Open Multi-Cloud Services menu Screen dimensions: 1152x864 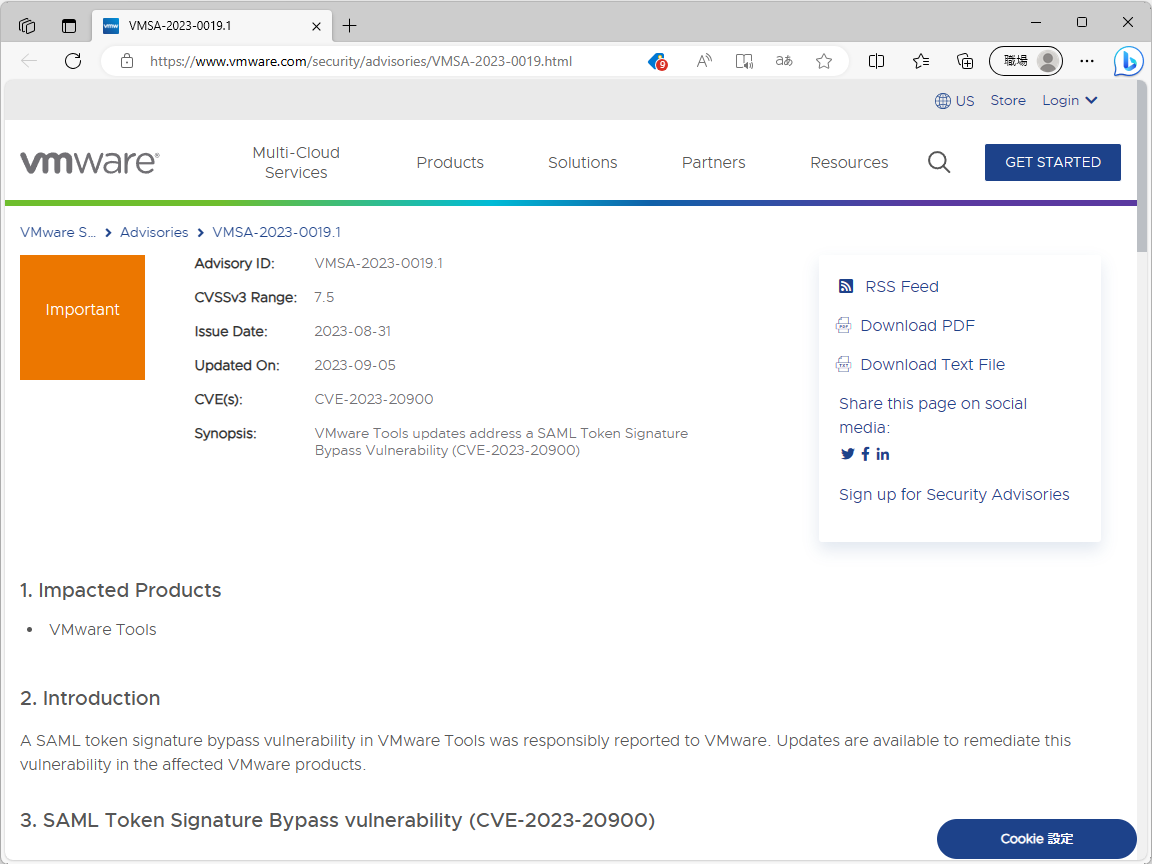[x=296, y=162]
